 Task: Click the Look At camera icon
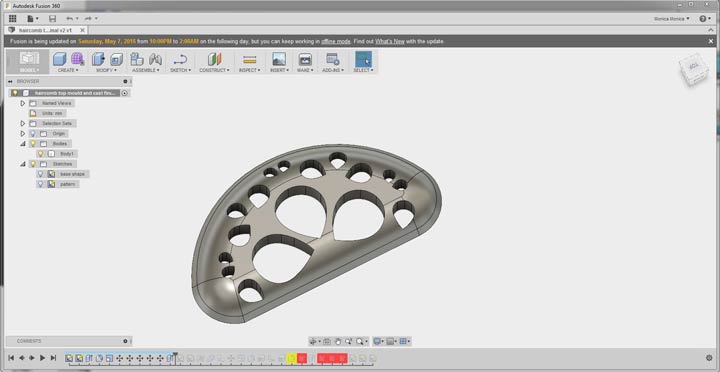pyautogui.click(x=327, y=341)
